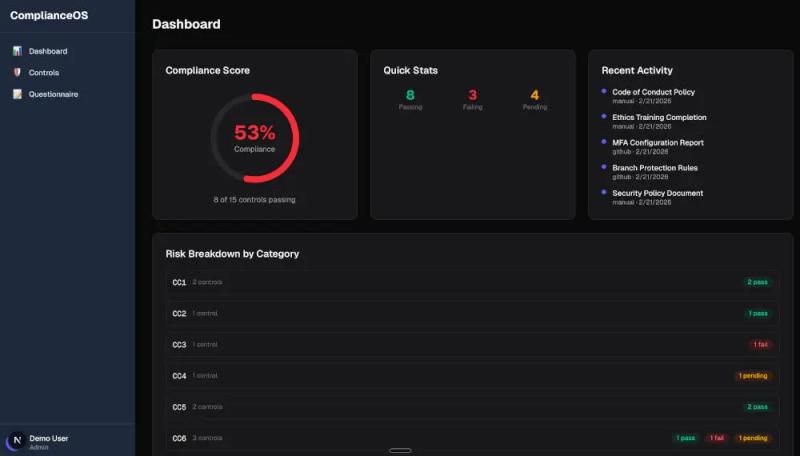800x456 pixels.
Task: Click the '1 fail' badge on CC6
Action: pyautogui.click(x=717, y=438)
